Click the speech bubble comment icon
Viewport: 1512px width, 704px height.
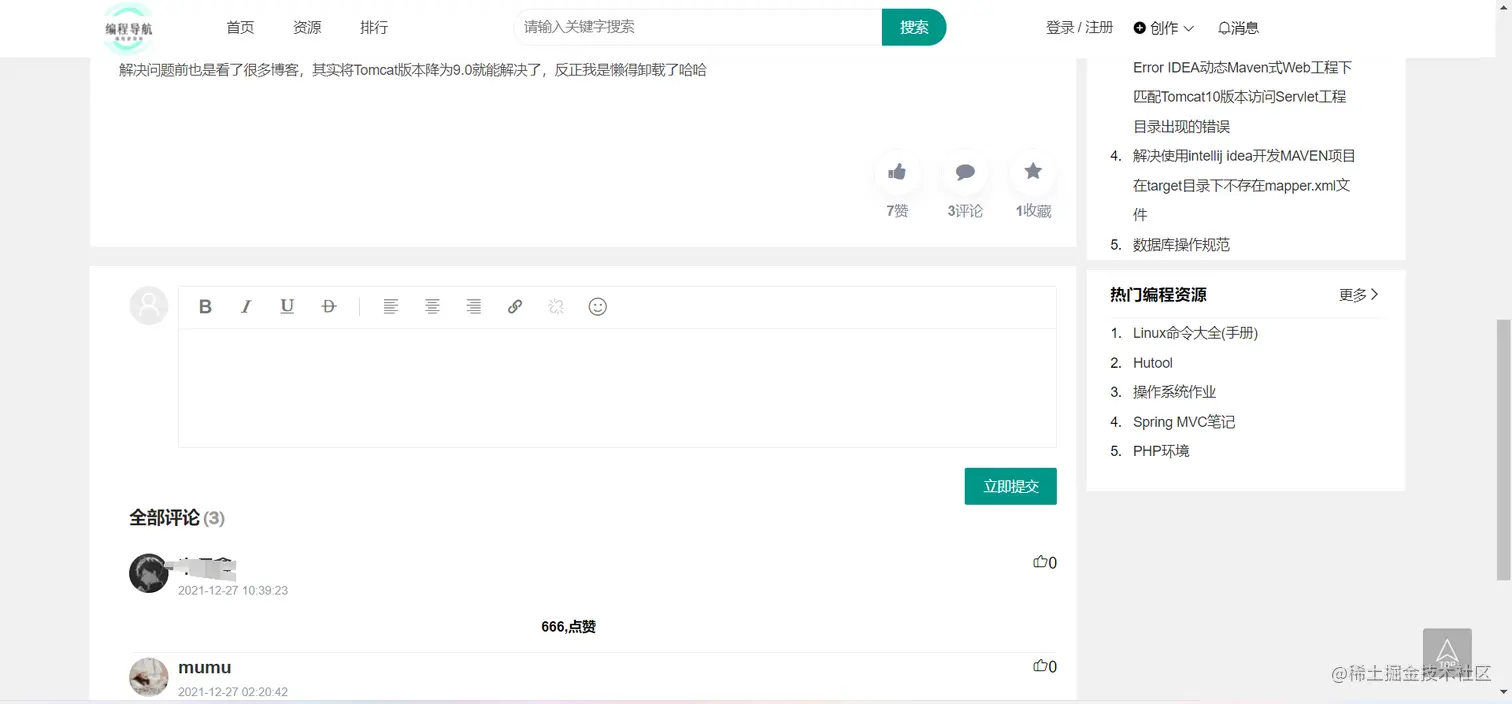pyautogui.click(x=965, y=172)
